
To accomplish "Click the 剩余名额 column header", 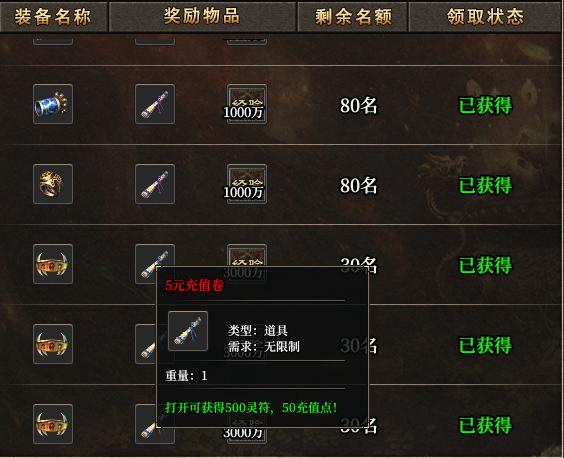I will click(x=353, y=17).
